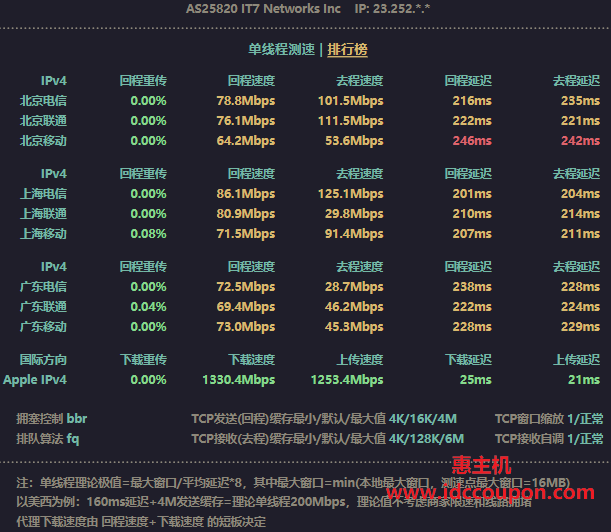Select the 4K/16K/4M send buffer value

point(423,419)
